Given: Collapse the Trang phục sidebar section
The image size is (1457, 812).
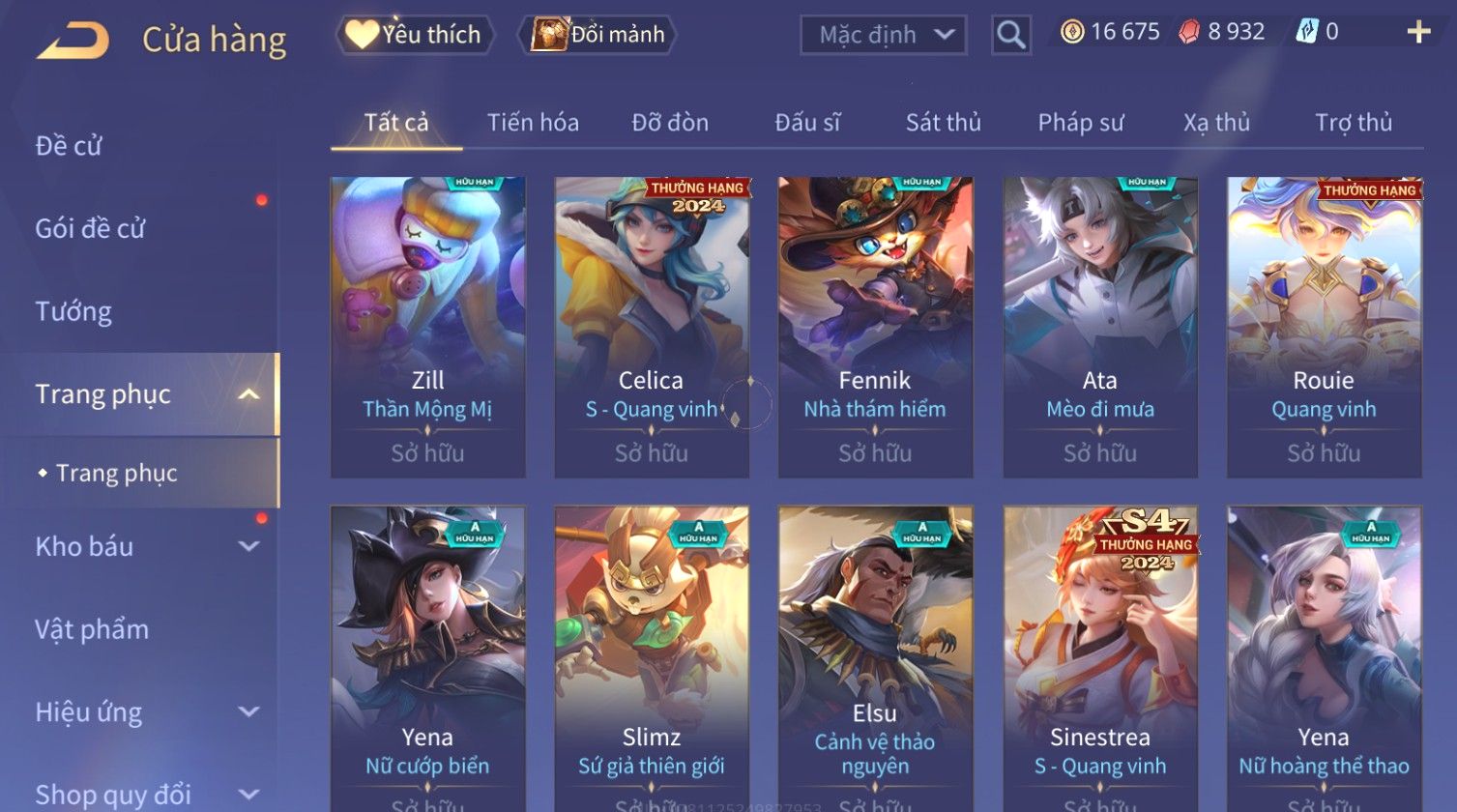Looking at the screenshot, I should pyautogui.click(x=248, y=394).
